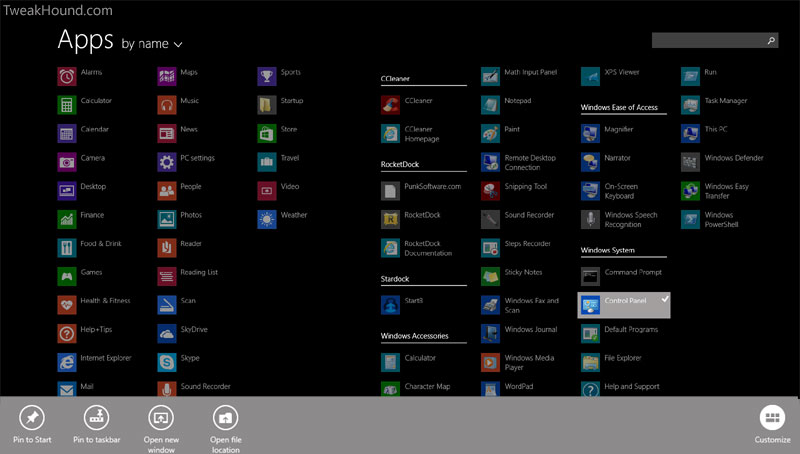Deselect the checked Control Panel tile
Image resolution: width=800 pixels, height=454 pixels.
click(623, 305)
